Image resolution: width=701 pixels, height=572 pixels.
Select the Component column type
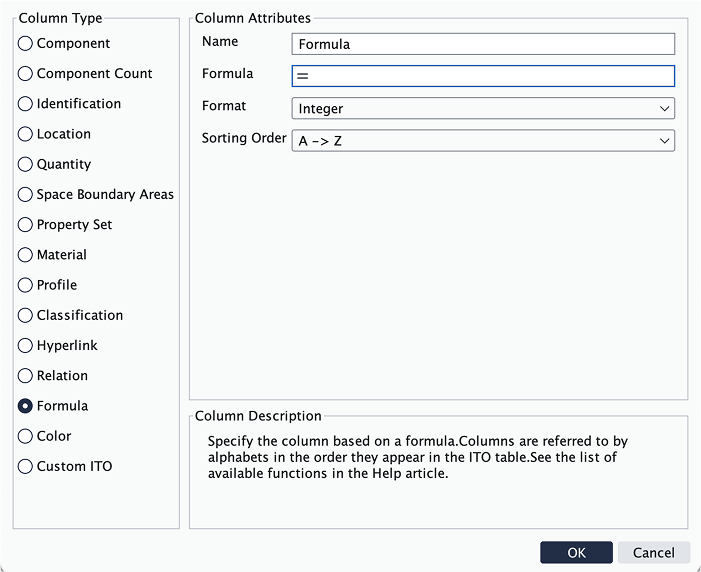(26, 44)
